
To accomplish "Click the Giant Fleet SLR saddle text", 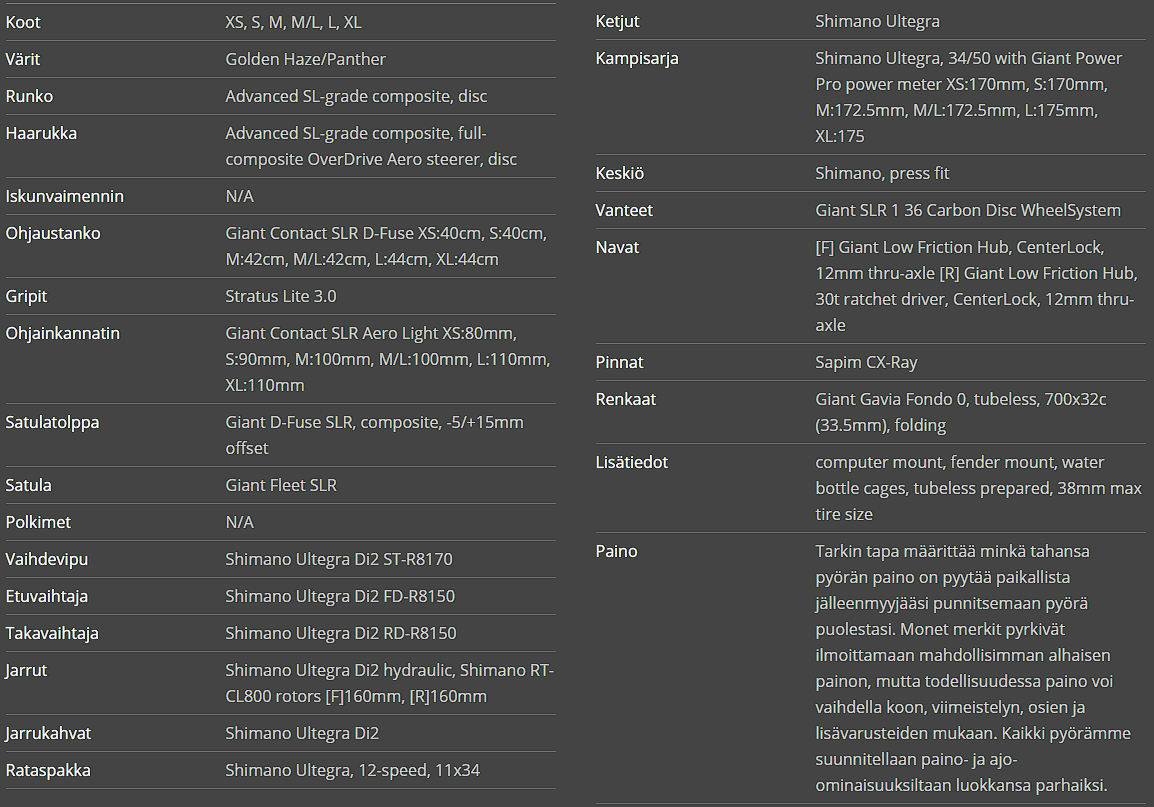I will tap(280, 485).
